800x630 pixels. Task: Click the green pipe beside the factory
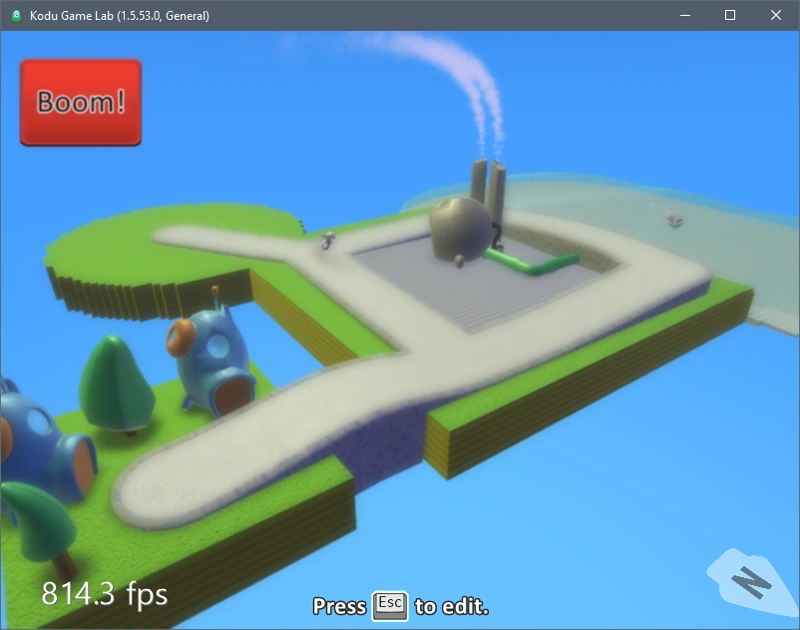pyautogui.click(x=532, y=262)
